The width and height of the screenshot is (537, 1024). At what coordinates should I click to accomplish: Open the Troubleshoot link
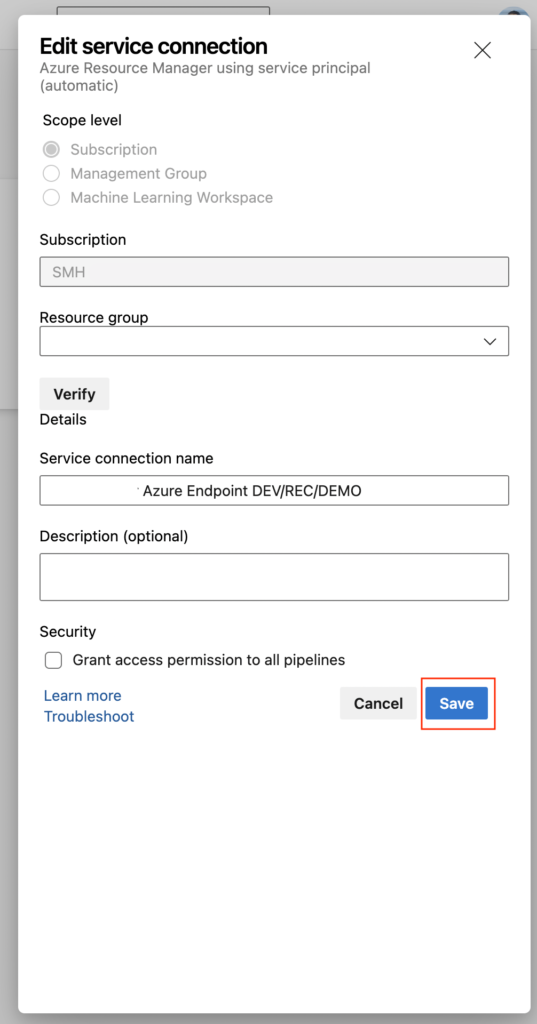89,716
